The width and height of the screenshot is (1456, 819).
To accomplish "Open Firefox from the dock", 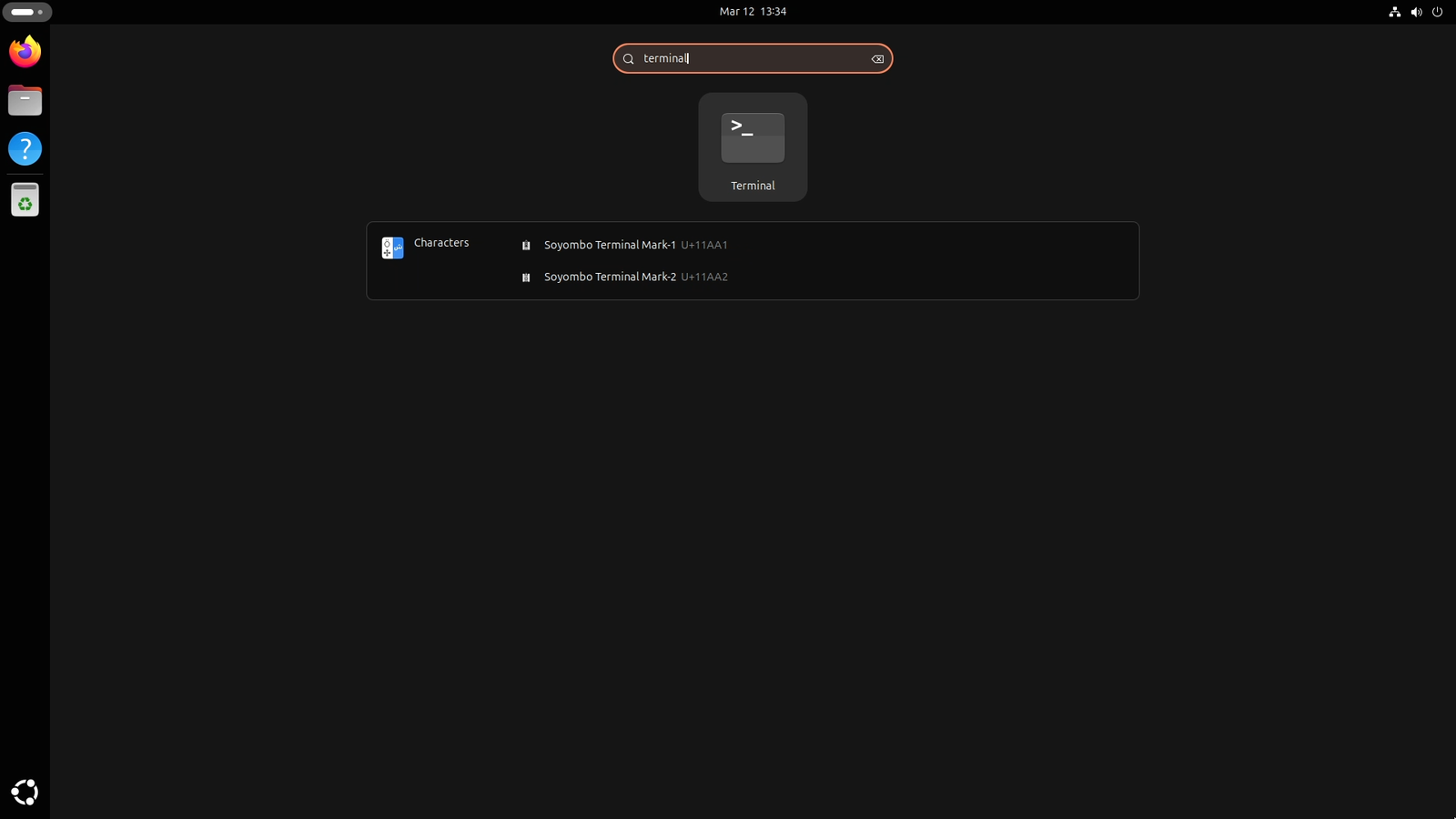I will [x=25, y=52].
